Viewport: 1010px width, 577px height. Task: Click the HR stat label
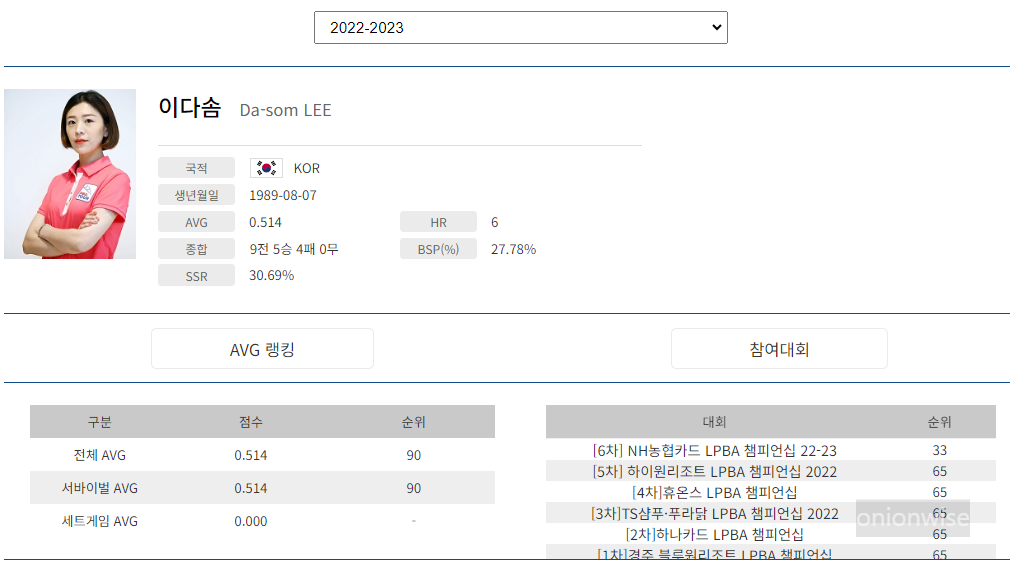(x=438, y=221)
